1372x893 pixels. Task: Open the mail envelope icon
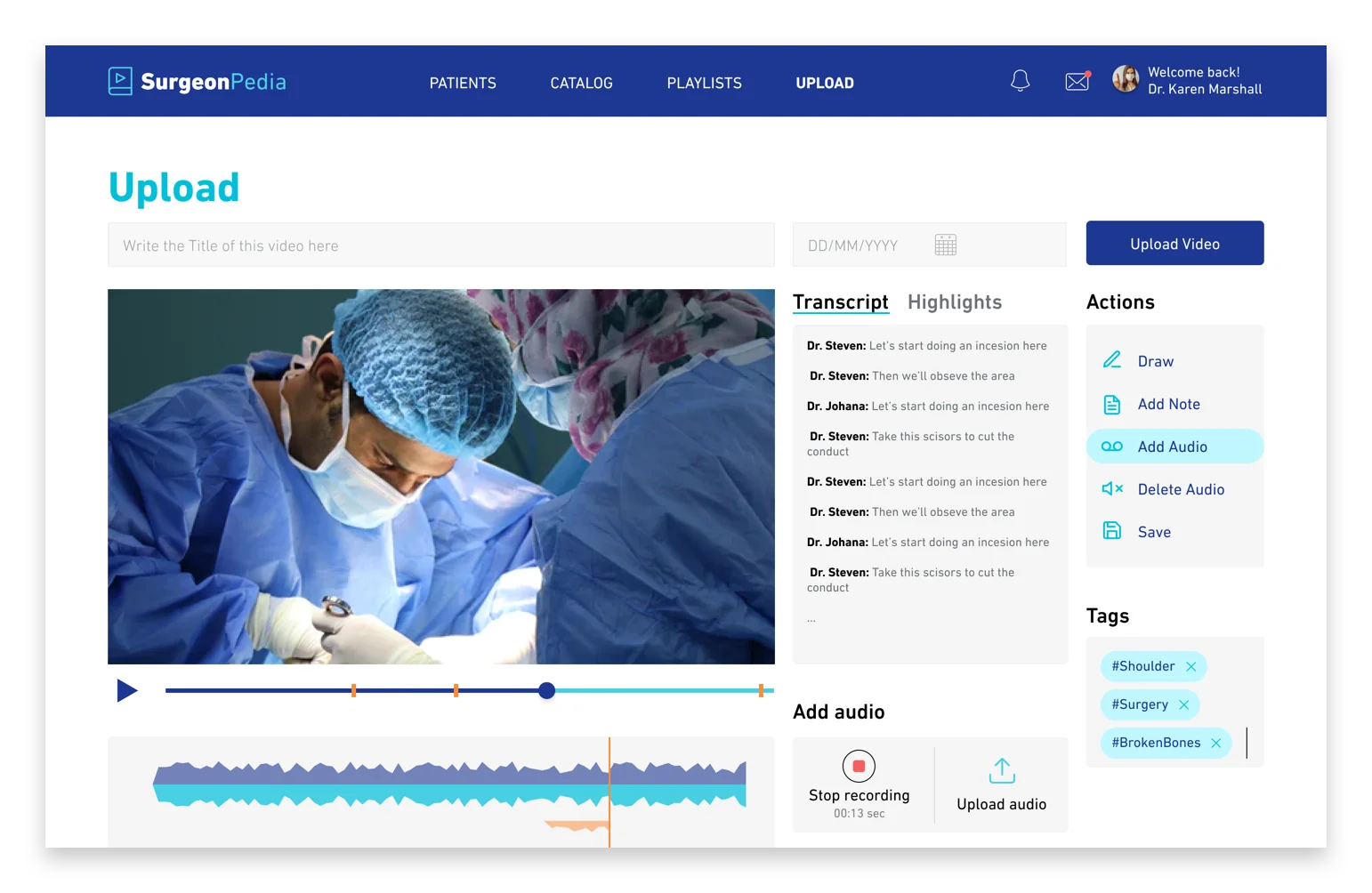pyautogui.click(x=1077, y=81)
